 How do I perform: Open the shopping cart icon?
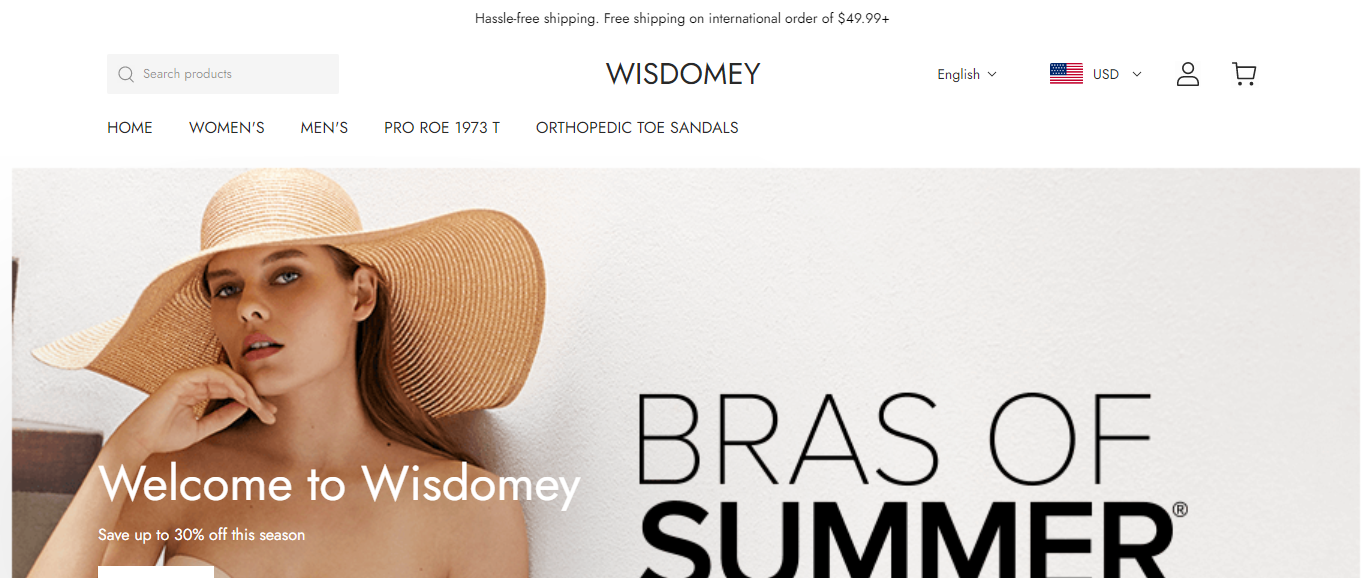point(1244,74)
